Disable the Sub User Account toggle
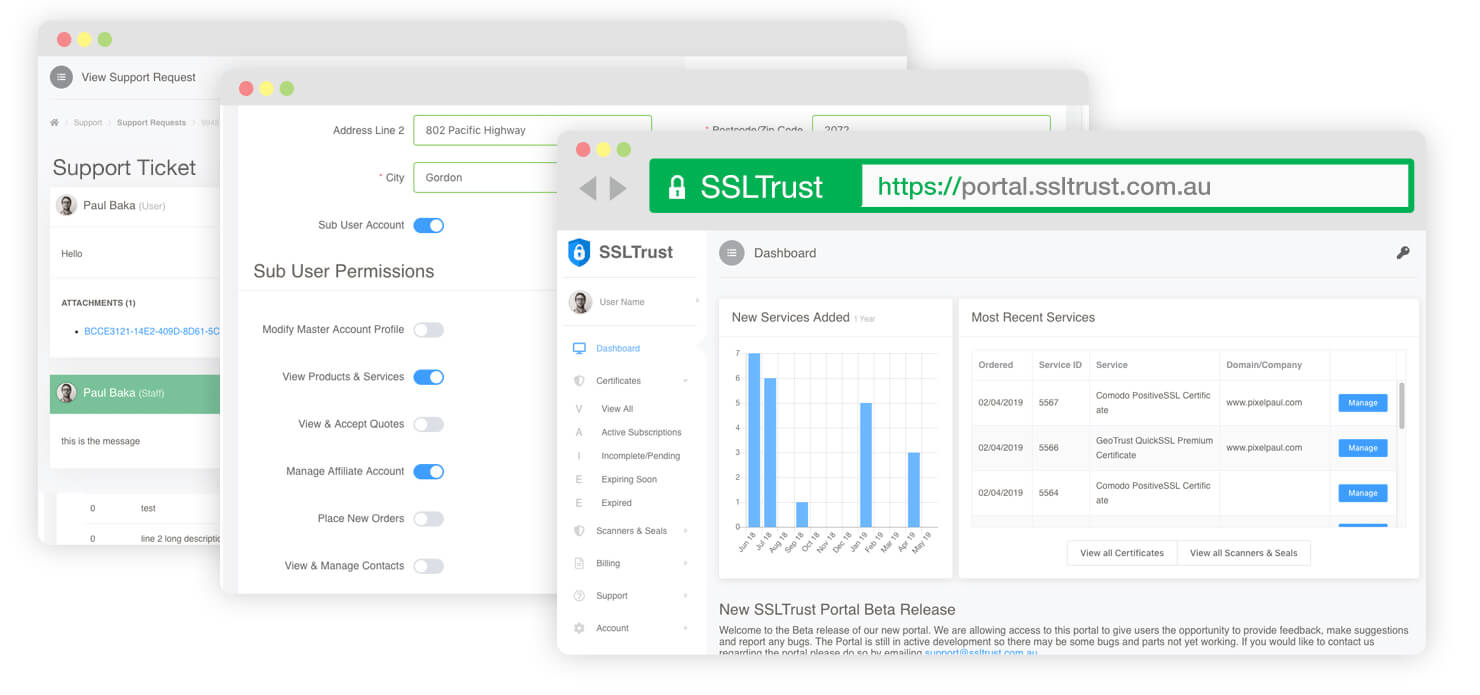Viewport: 1480px width, 695px height. pyautogui.click(x=428, y=225)
